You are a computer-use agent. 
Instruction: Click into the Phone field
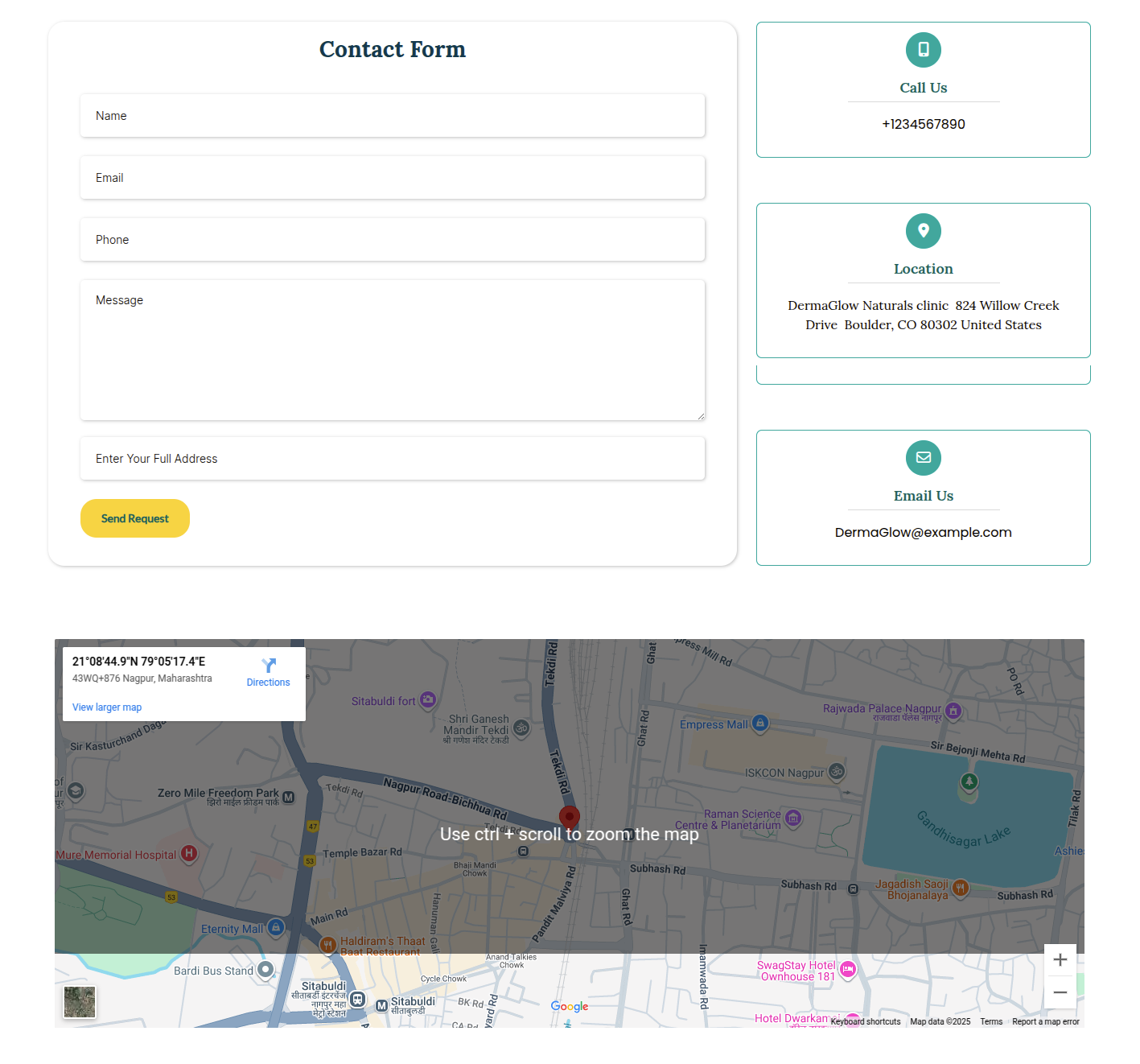coord(393,240)
